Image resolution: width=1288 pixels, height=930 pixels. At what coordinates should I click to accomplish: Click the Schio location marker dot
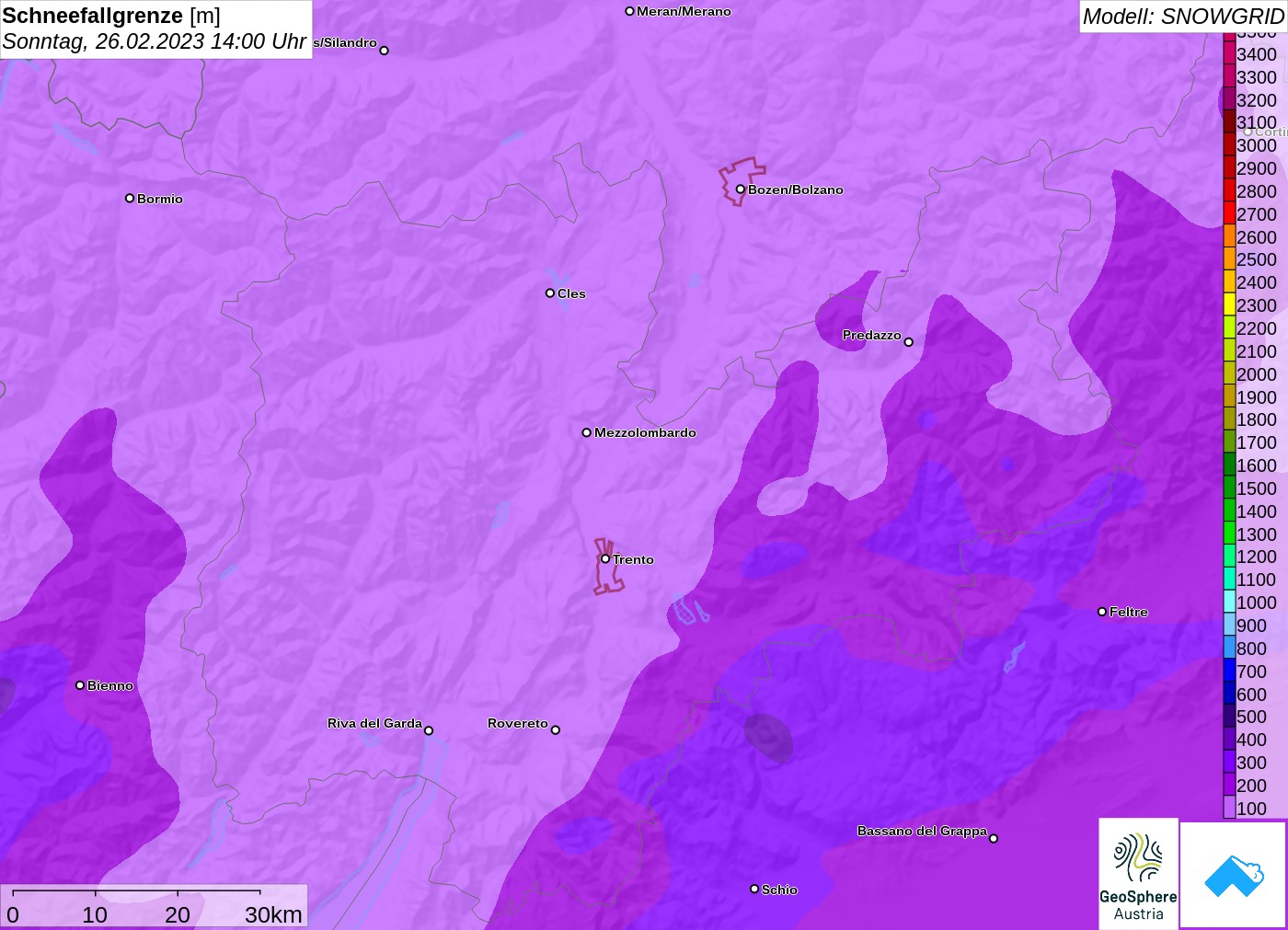coord(754,889)
